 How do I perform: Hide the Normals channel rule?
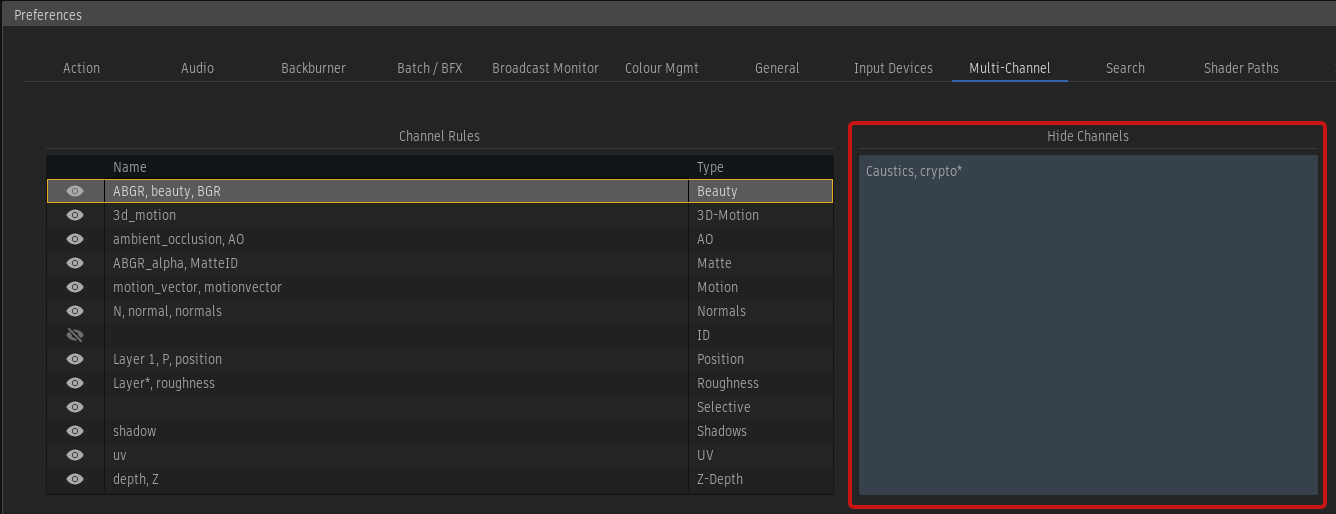[x=75, y=311]
